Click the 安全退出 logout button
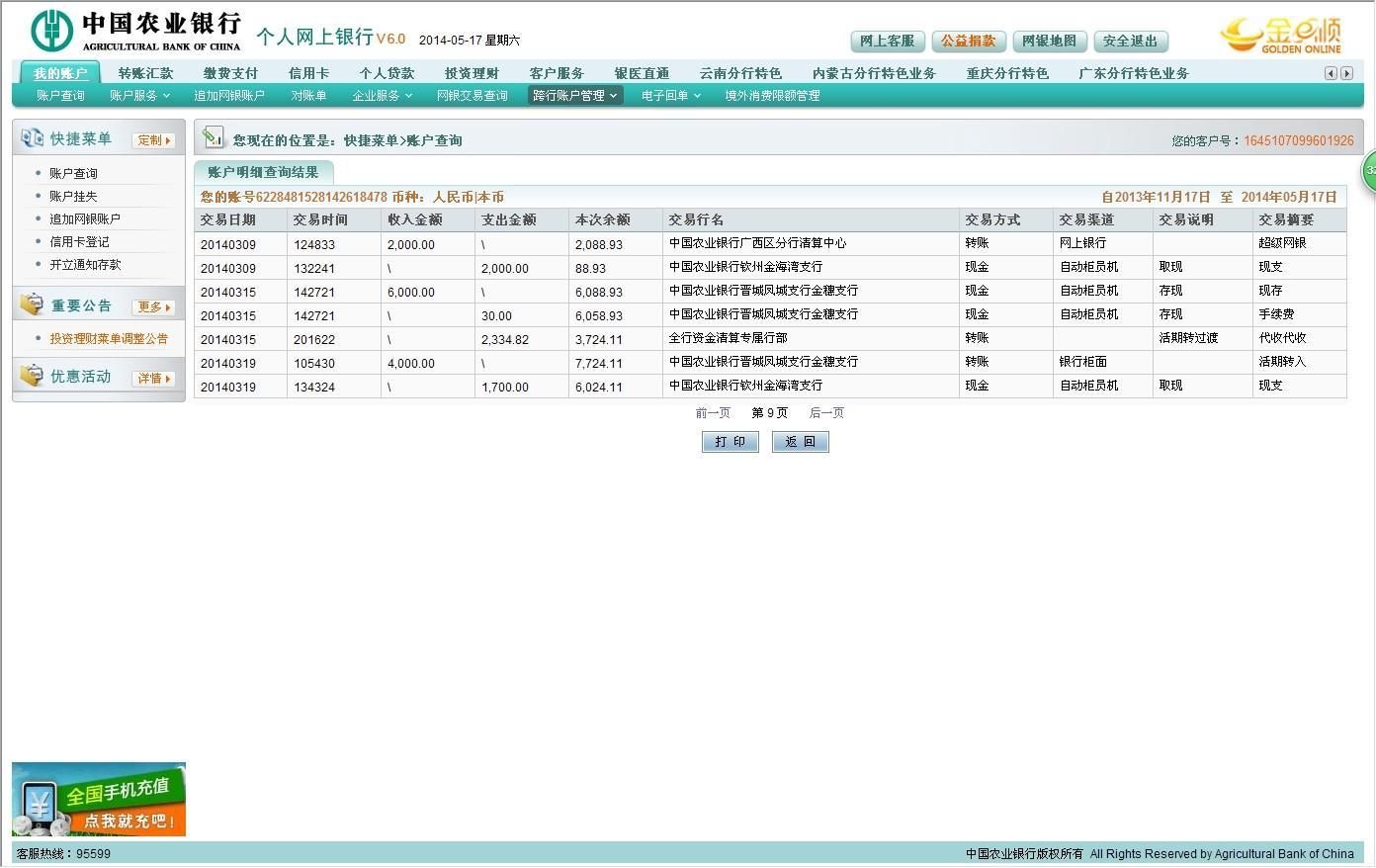This screenshot has height=868, width=1376. click(1130, 42)
